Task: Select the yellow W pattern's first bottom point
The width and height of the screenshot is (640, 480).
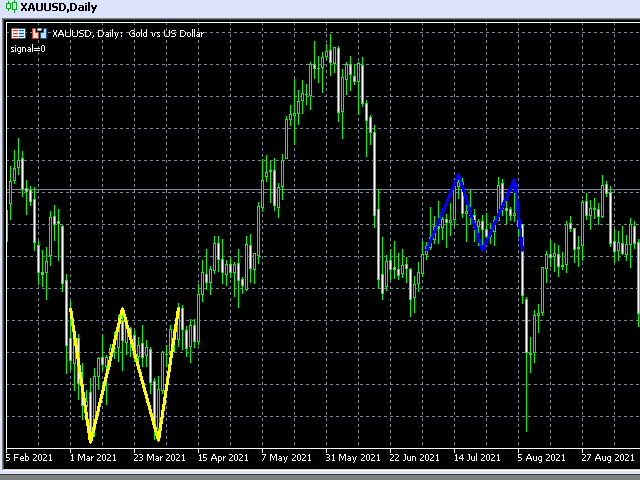Action: point(91,439)
